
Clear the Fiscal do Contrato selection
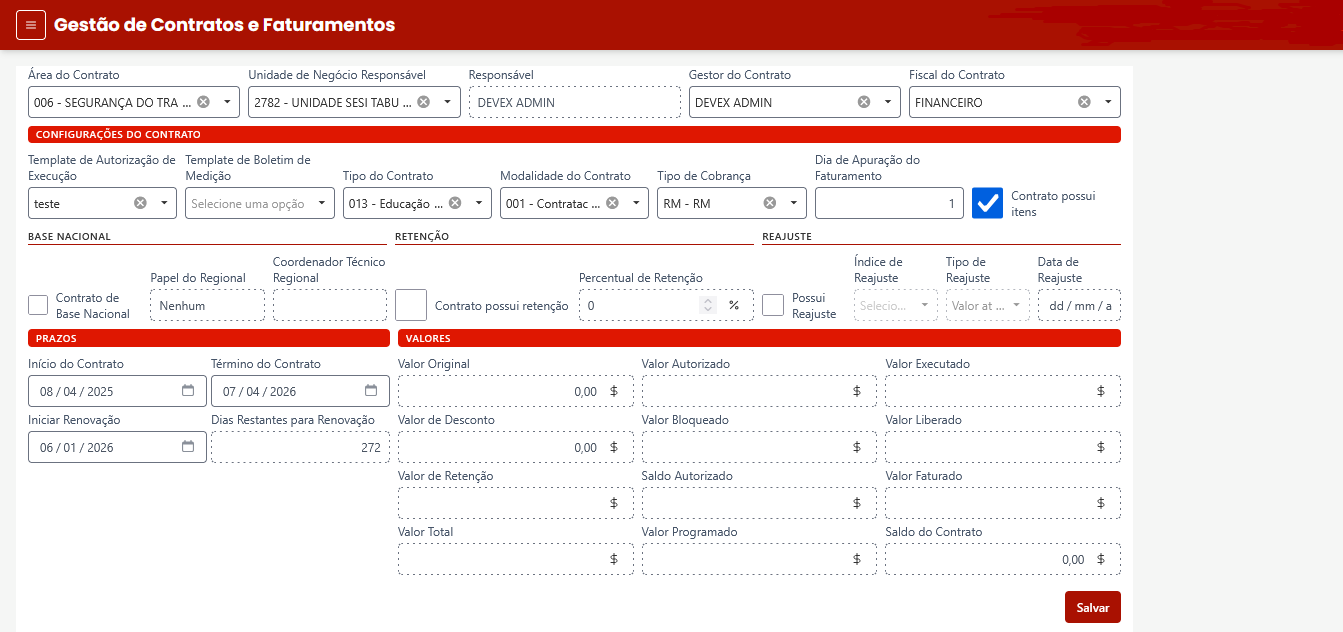1084,102
